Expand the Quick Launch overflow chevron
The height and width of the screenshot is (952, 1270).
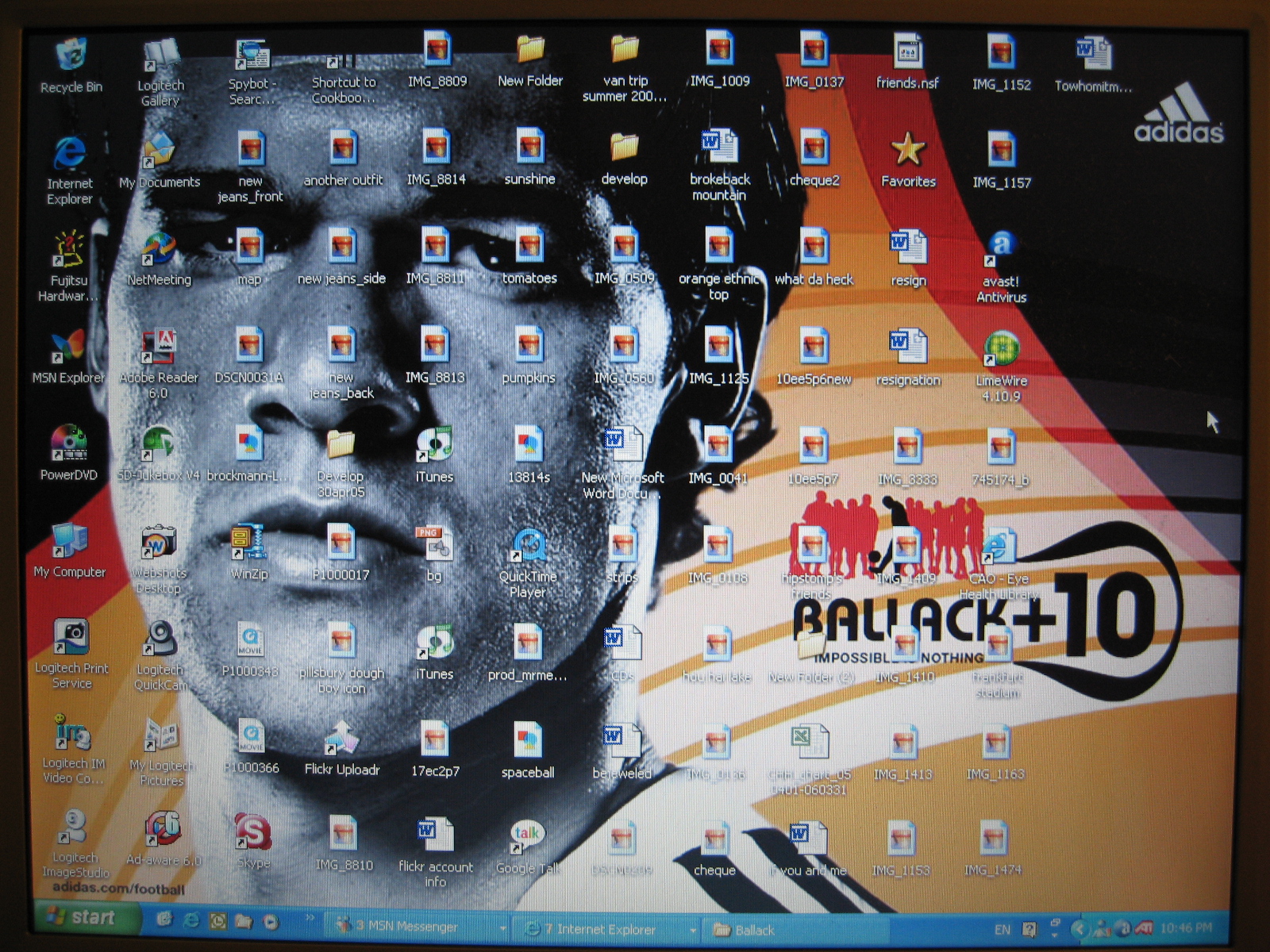pos(310,919)
